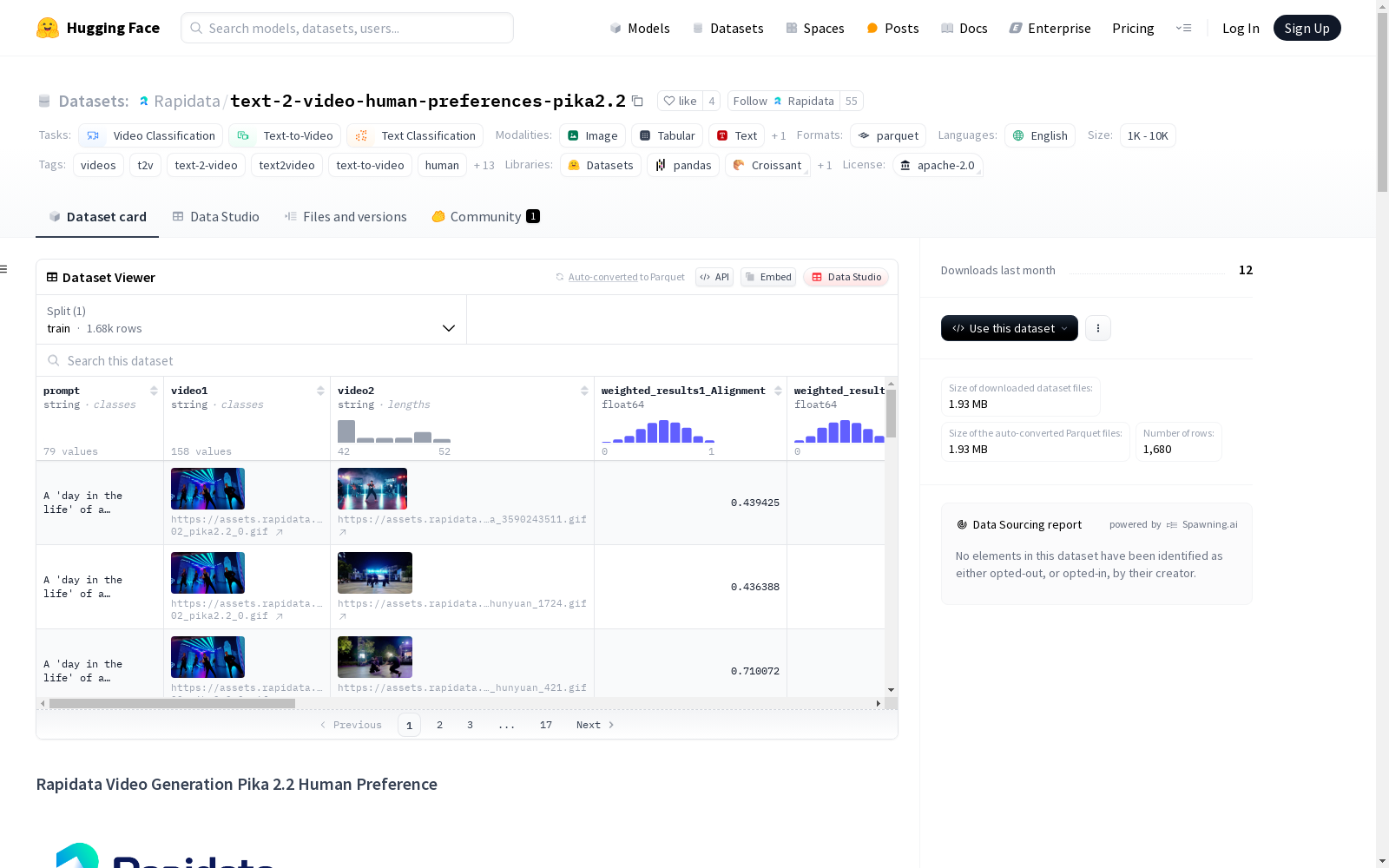The width and height of the screenshot is (1389, 868).
Task: Click the video2 lengths histogram
Action: point(394,431)
